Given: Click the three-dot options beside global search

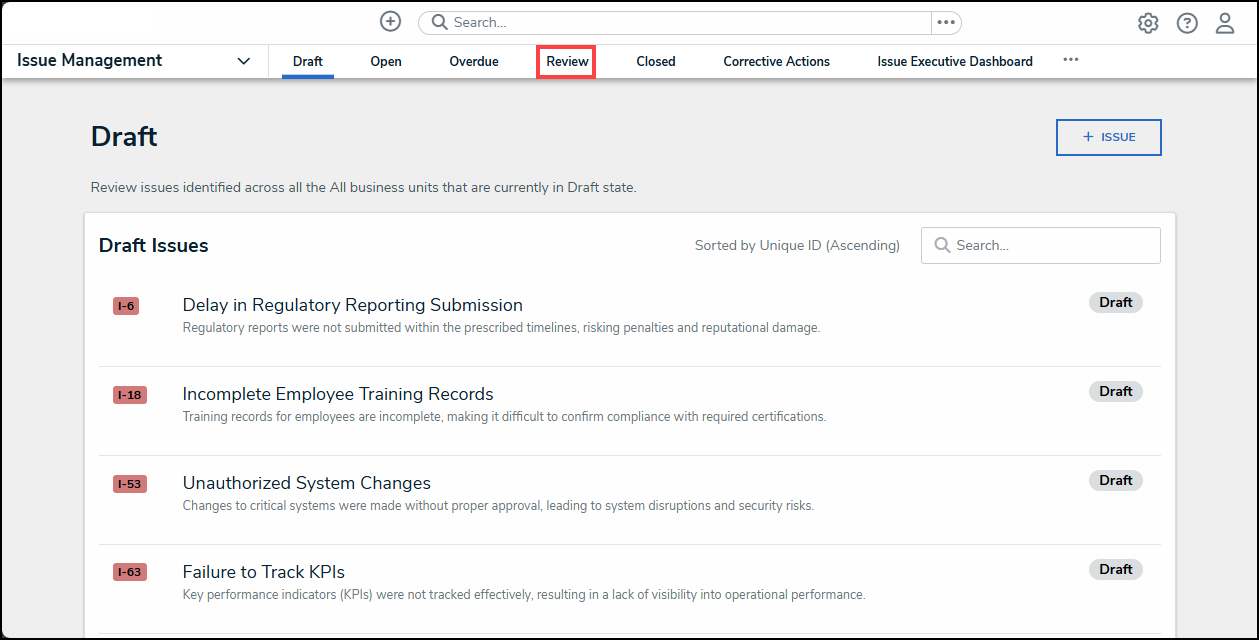Looking at the screenshot, I should [946, 23].
